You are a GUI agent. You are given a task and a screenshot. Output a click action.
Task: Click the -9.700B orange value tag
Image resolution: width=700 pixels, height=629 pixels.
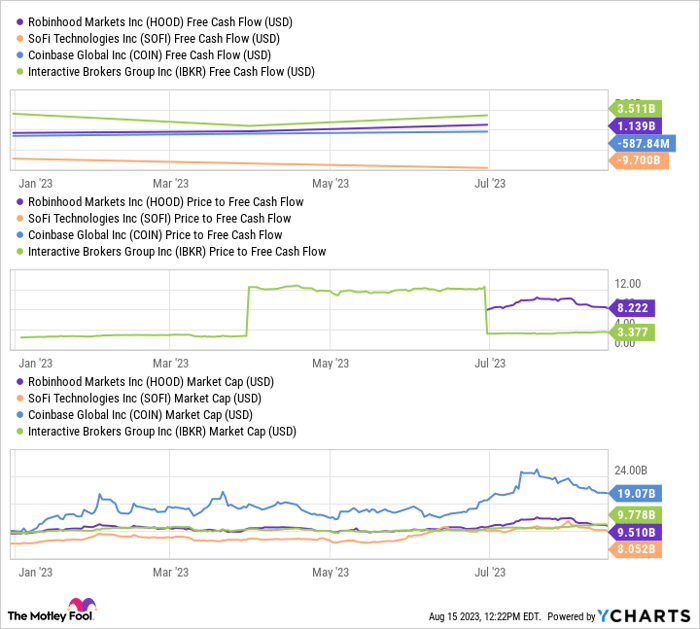(x=639, y=160)
